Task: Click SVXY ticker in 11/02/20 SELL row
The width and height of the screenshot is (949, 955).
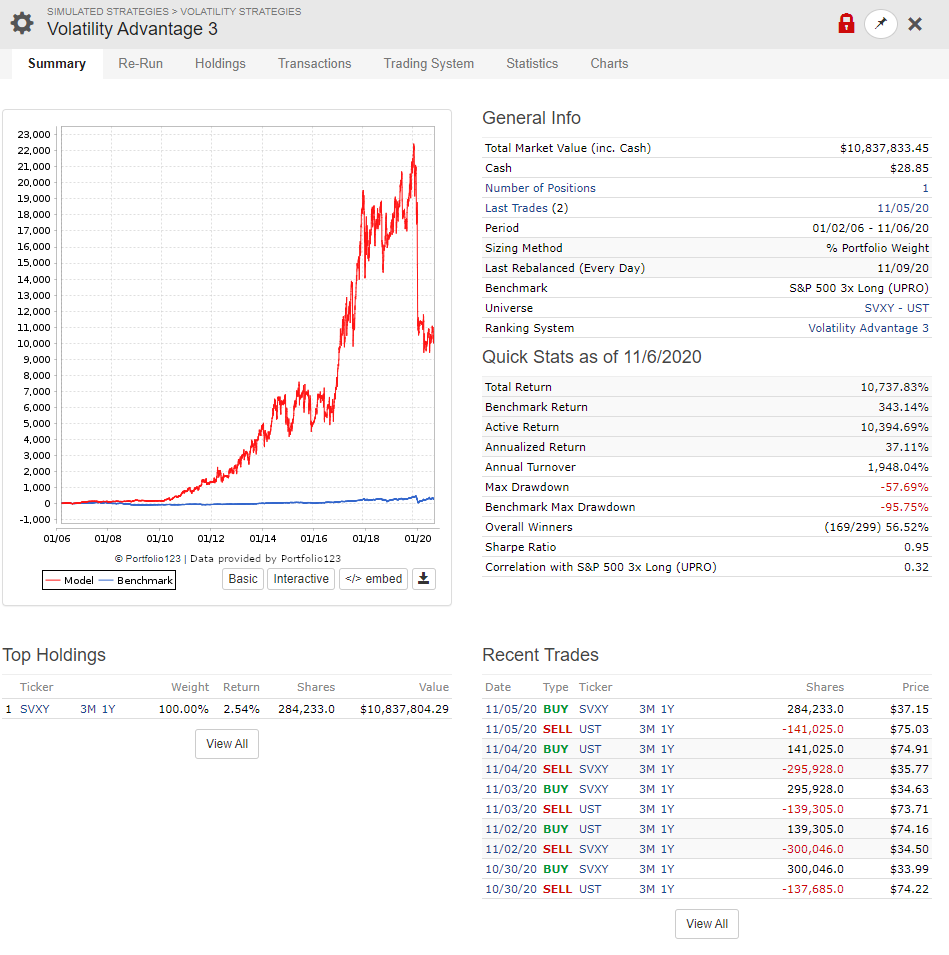Action: pyautogui.click(x=594, y=849)
